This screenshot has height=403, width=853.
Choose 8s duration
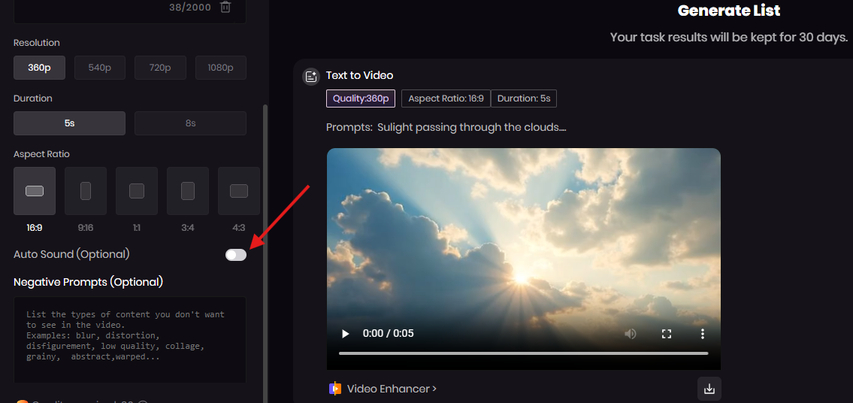pyautogui.click(x=190, y=123)
